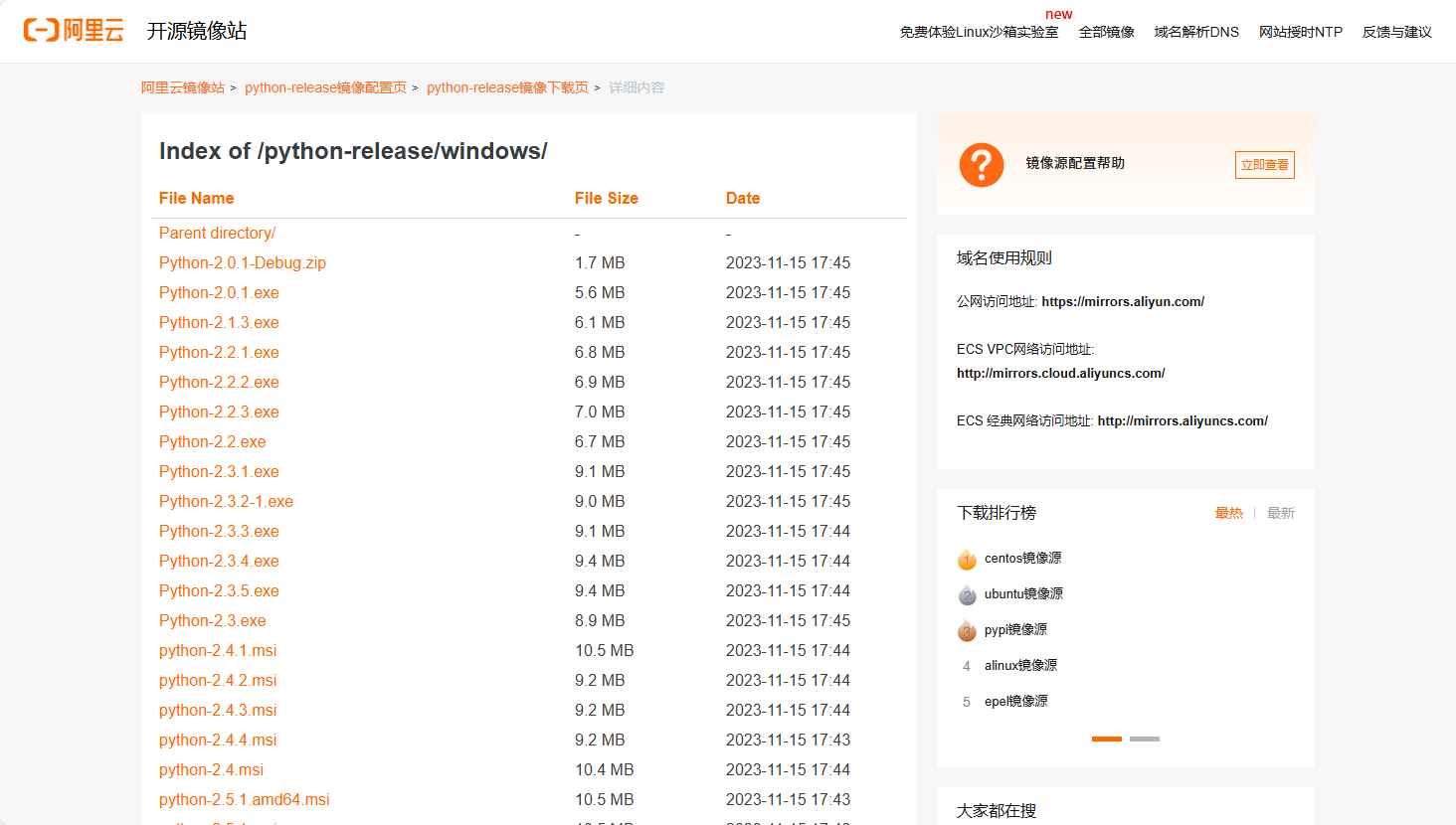Open 全部镜像 menu item
Screen dimensions: 1456x825
point(1107,32)
